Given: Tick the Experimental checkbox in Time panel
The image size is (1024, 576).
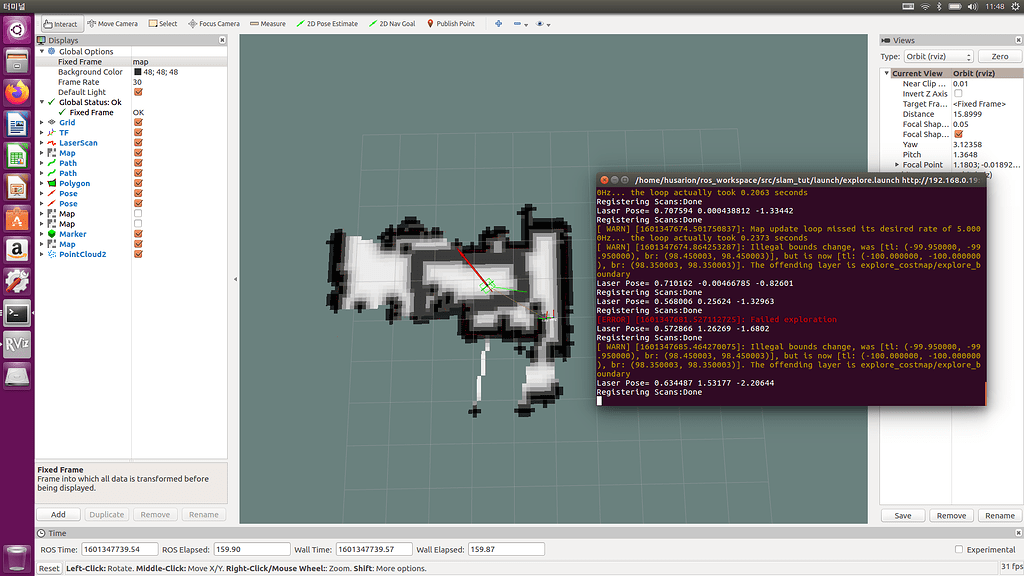Looking at the screenshot, I should coord(959,549).
